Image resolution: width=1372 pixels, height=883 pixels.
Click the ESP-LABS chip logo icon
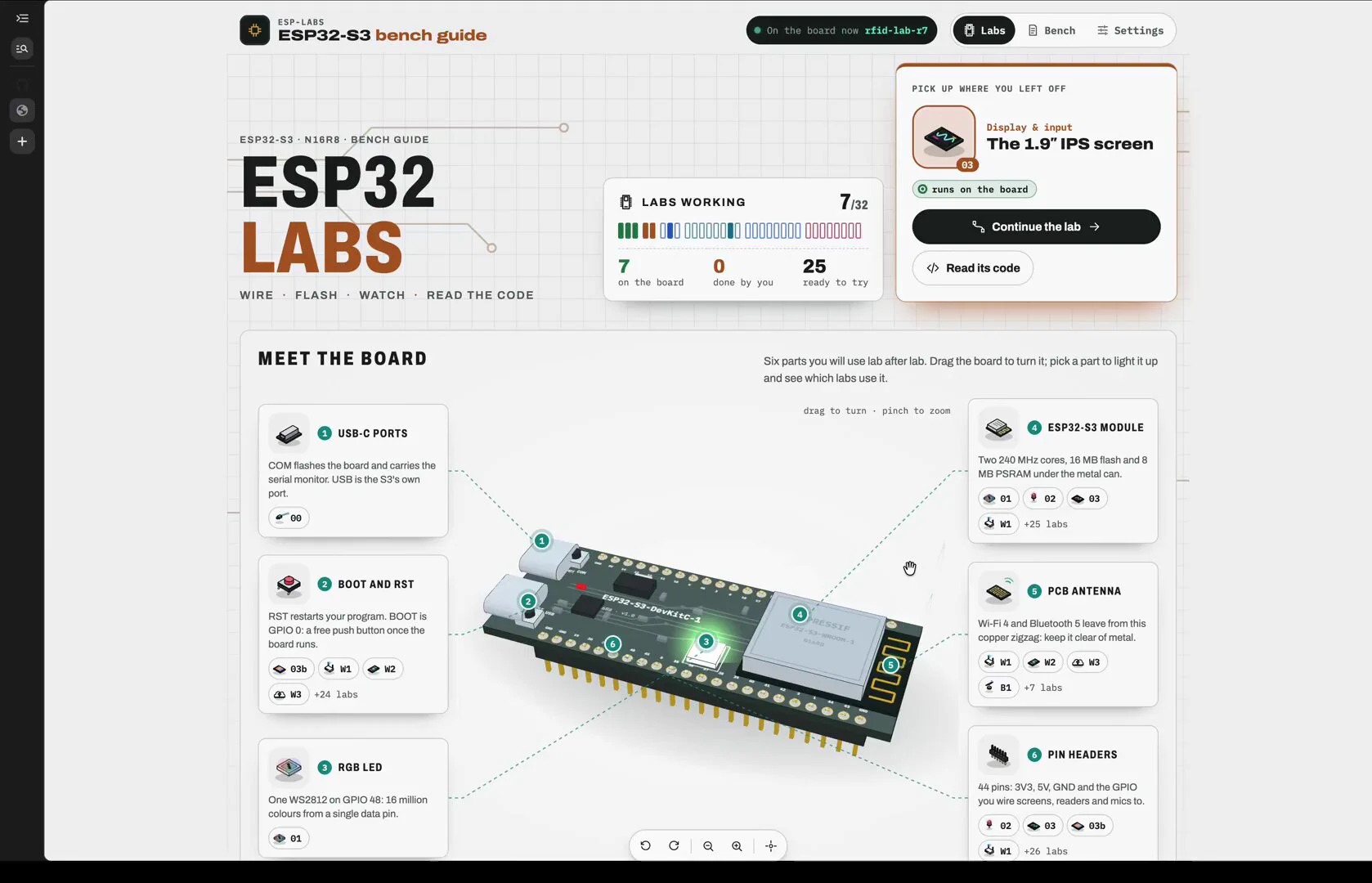coord(254,30)
